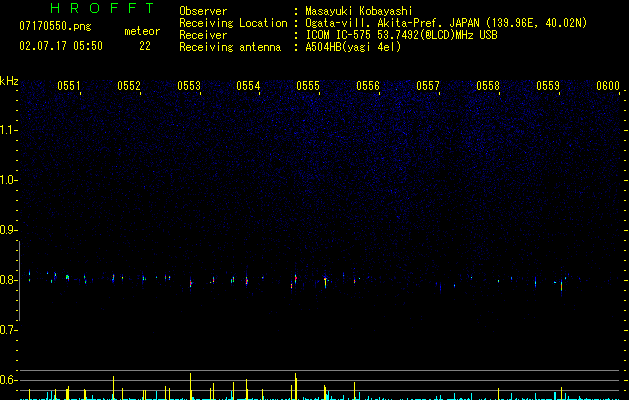This screenshot has width=629, height=400.
Task: Click the gray frequency range bar on left axis
Action: tap(19, 281)
